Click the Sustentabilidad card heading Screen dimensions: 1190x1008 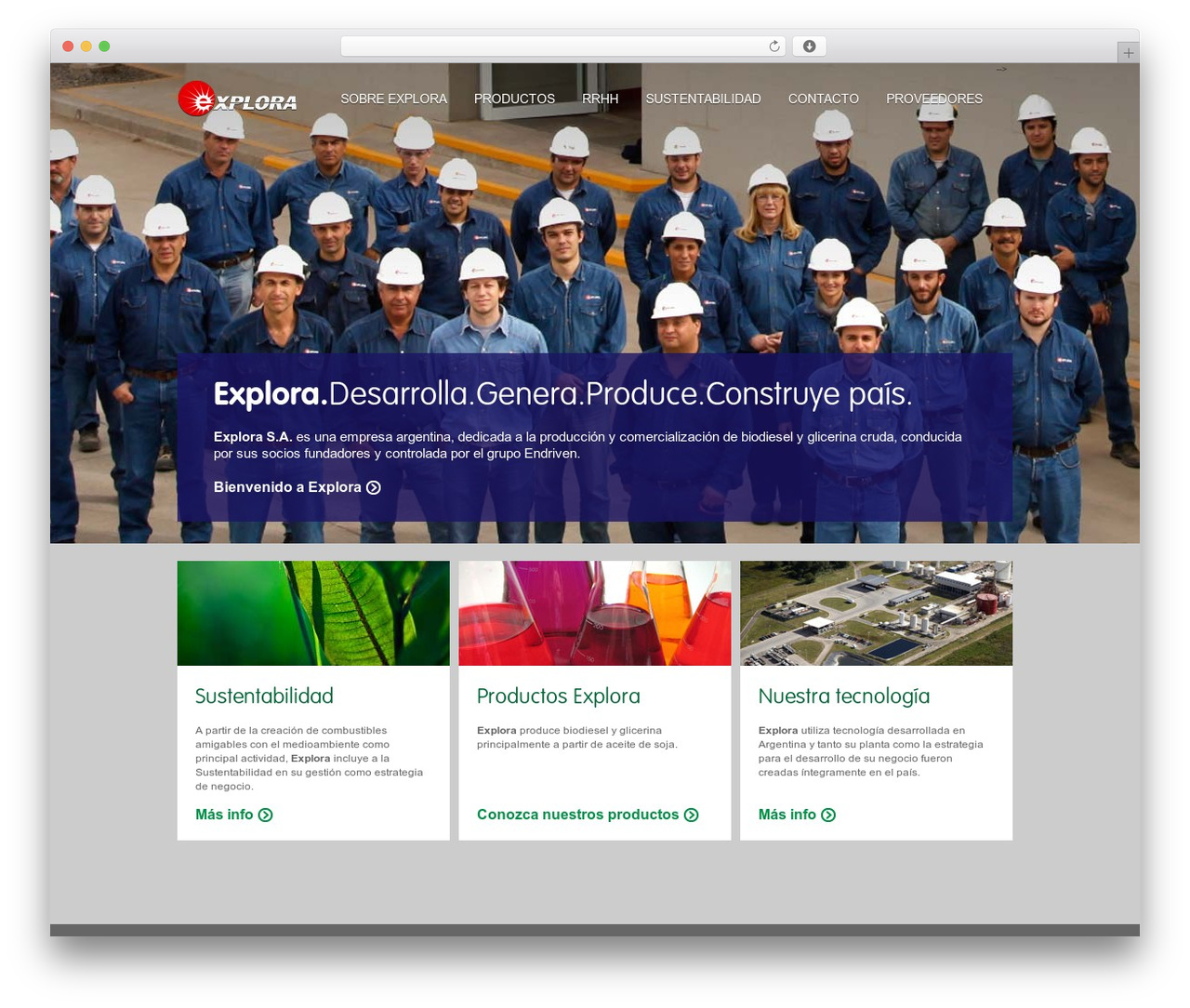coord(264,696)
